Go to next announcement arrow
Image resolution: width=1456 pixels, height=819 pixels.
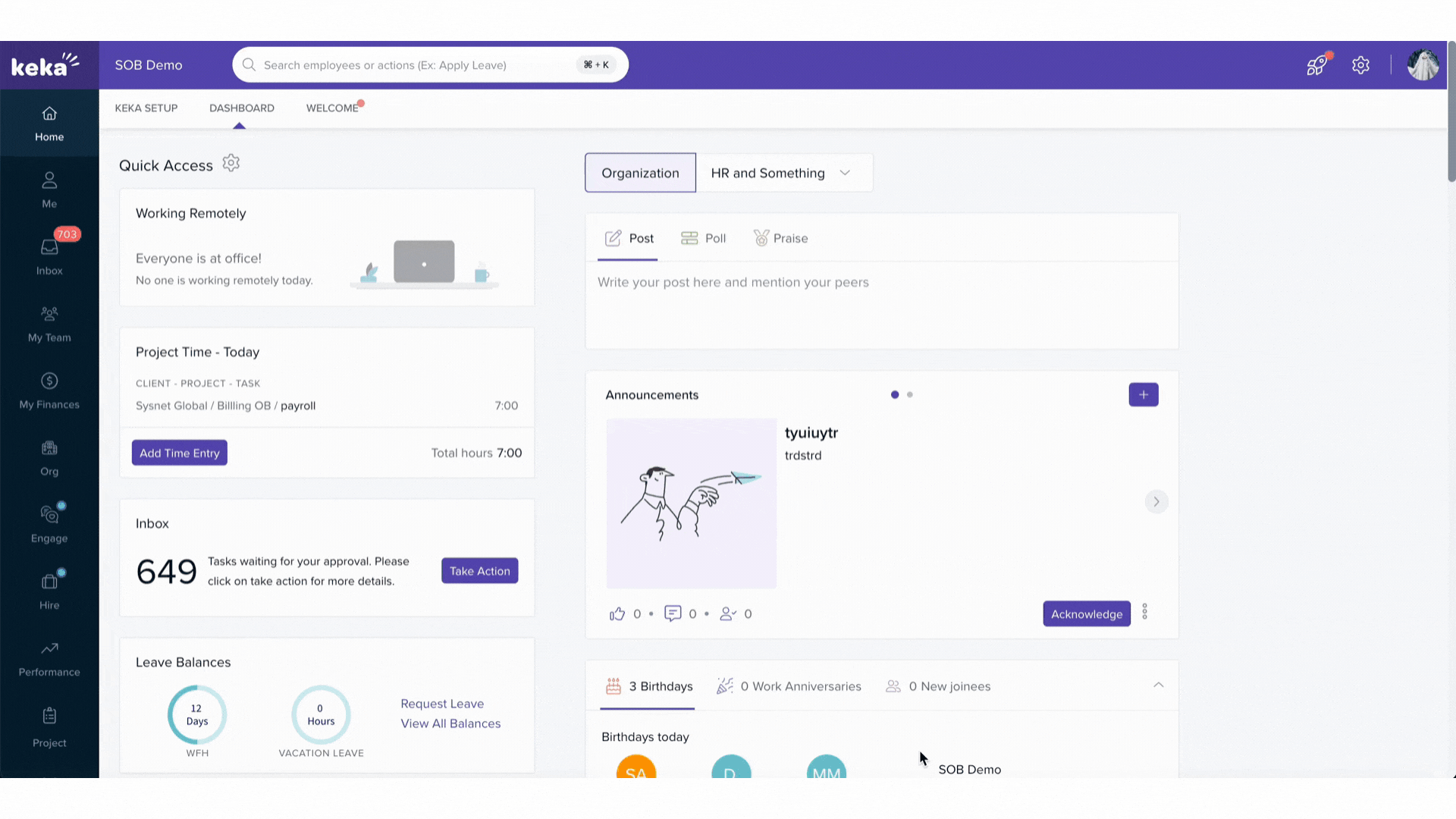[x=1156, y=501]
